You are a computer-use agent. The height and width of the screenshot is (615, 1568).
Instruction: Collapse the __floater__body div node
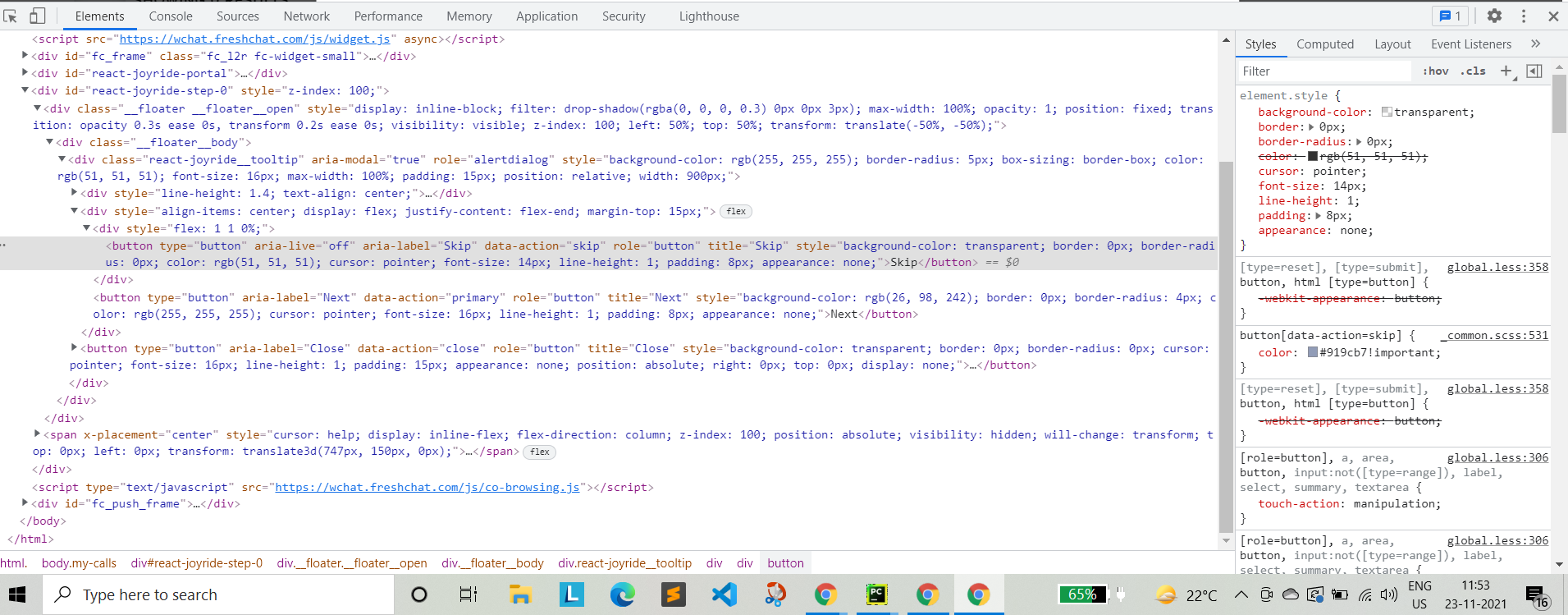(49, 142)
